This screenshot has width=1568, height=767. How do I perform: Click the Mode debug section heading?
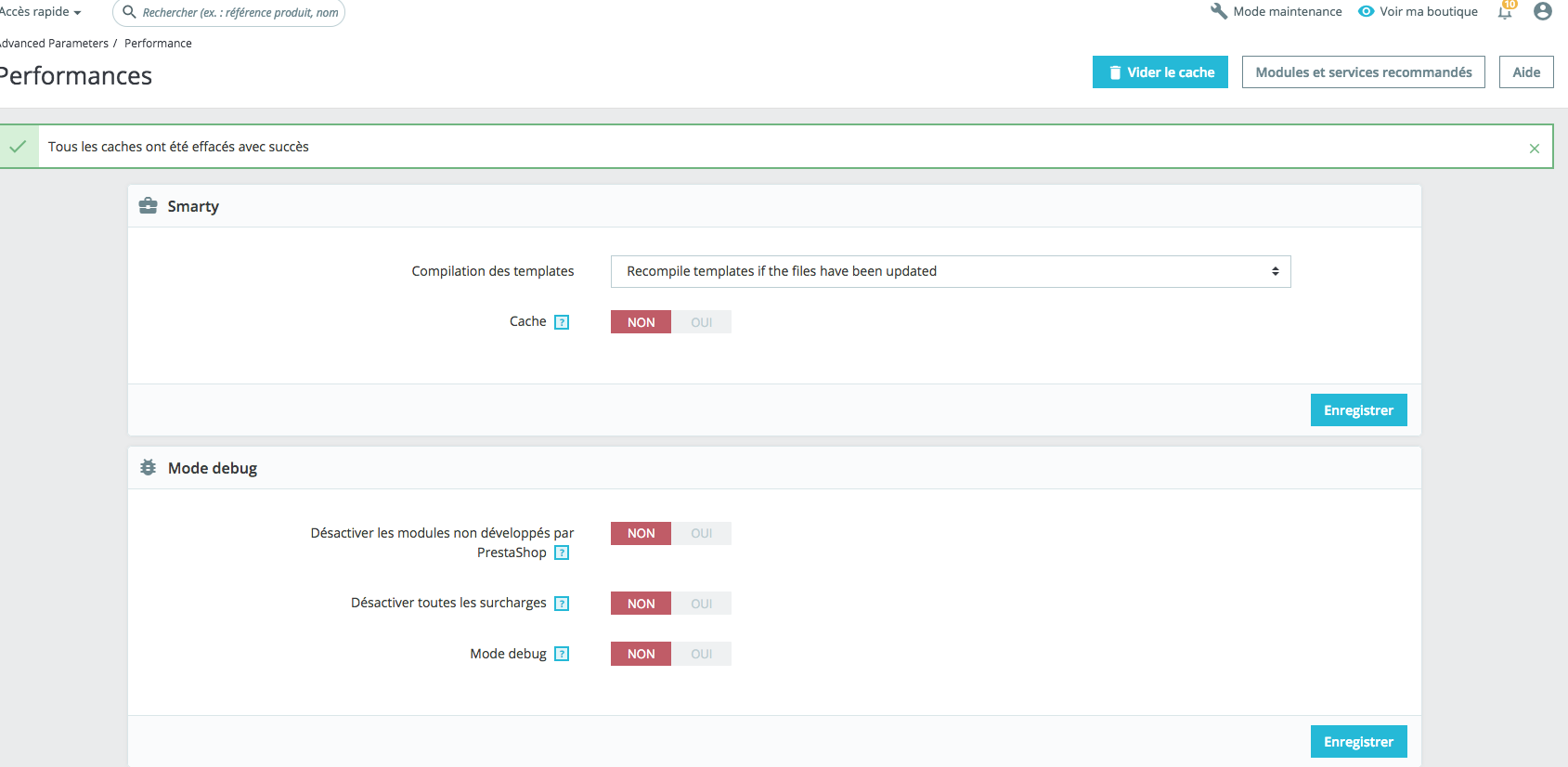click(x=213, y=468)
